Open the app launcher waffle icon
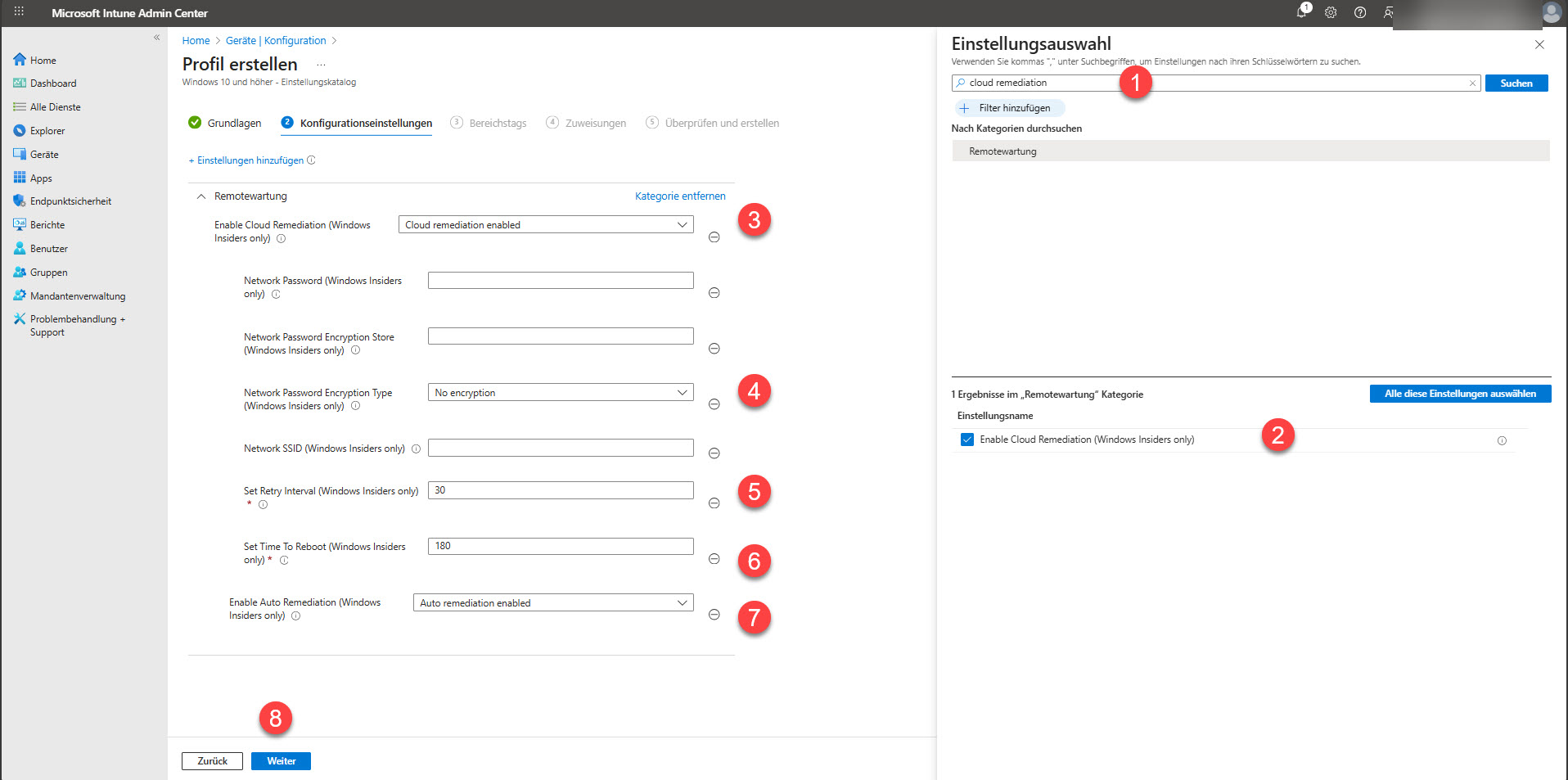The image size is (1568, 780). point(19,11)
